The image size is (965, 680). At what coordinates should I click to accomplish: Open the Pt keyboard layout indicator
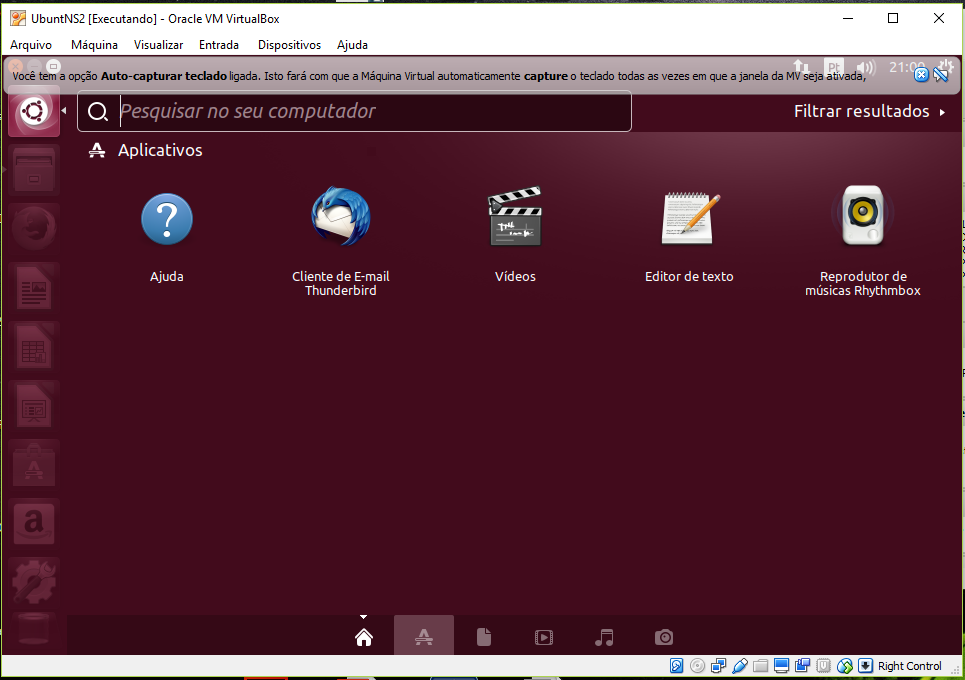tap(834, 66)
